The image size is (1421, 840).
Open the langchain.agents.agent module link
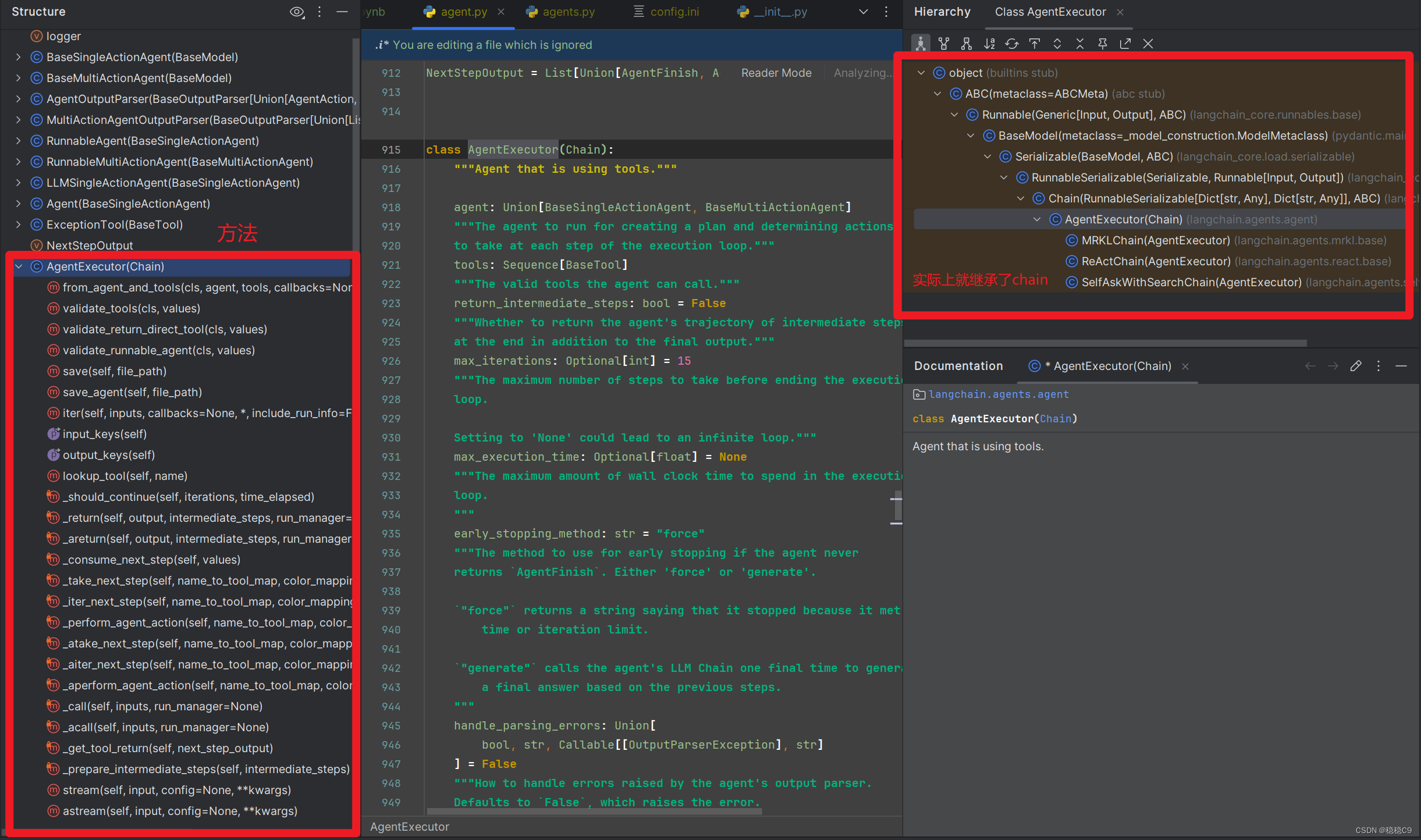tap(999, 394)
